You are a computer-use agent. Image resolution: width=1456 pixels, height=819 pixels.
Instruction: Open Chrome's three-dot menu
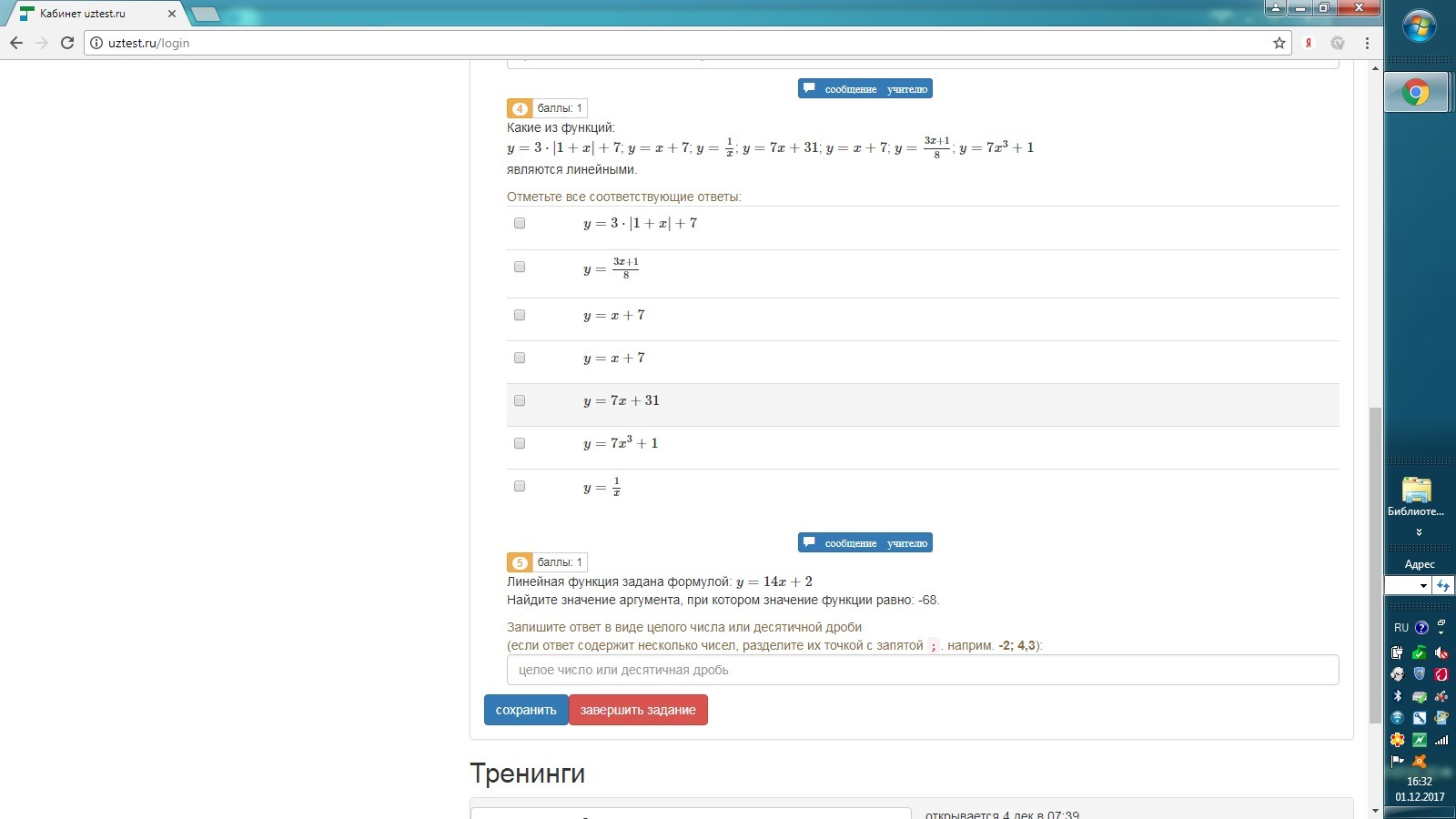click(1367, 43)
